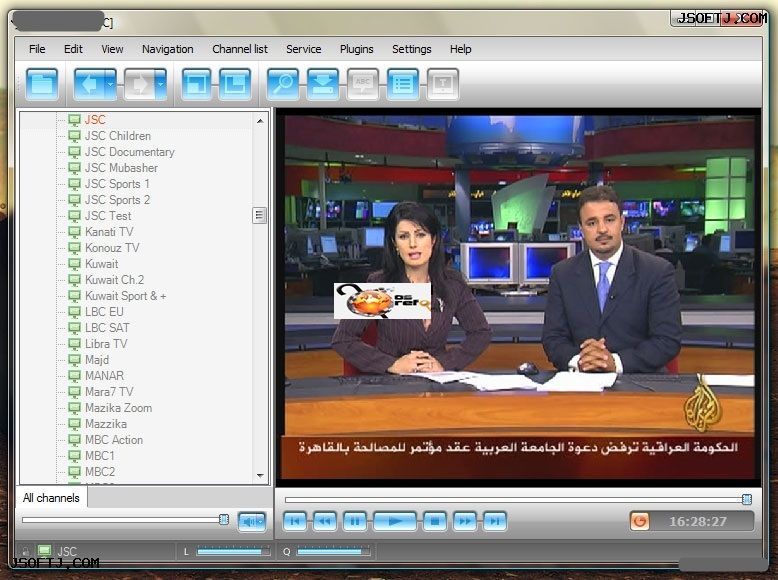Open file with the folder toolbar icon
Viewport: 778px width, 580px height.
(42, 84)
